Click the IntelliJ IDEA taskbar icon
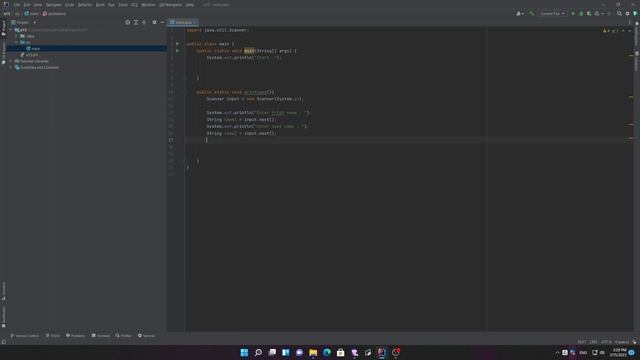 [382, 353]
